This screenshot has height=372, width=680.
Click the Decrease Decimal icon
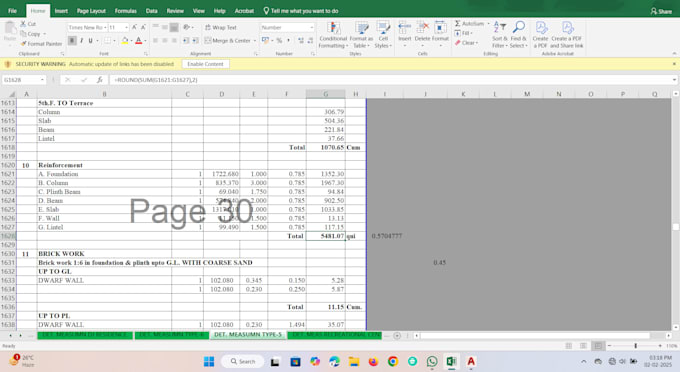point(310,41)
